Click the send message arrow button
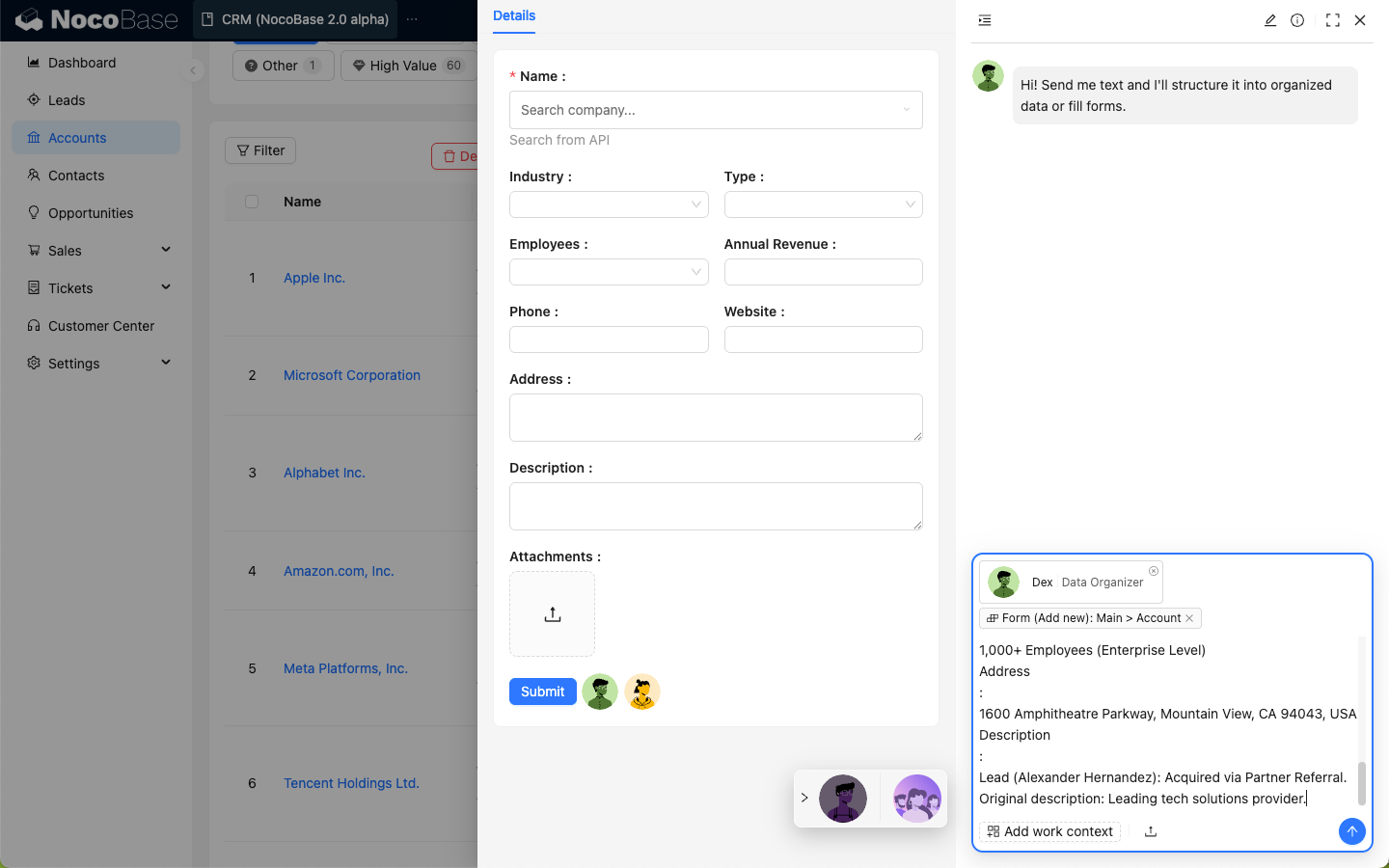The height and width of the screenshot is (868, 1389). (1351, 831)
